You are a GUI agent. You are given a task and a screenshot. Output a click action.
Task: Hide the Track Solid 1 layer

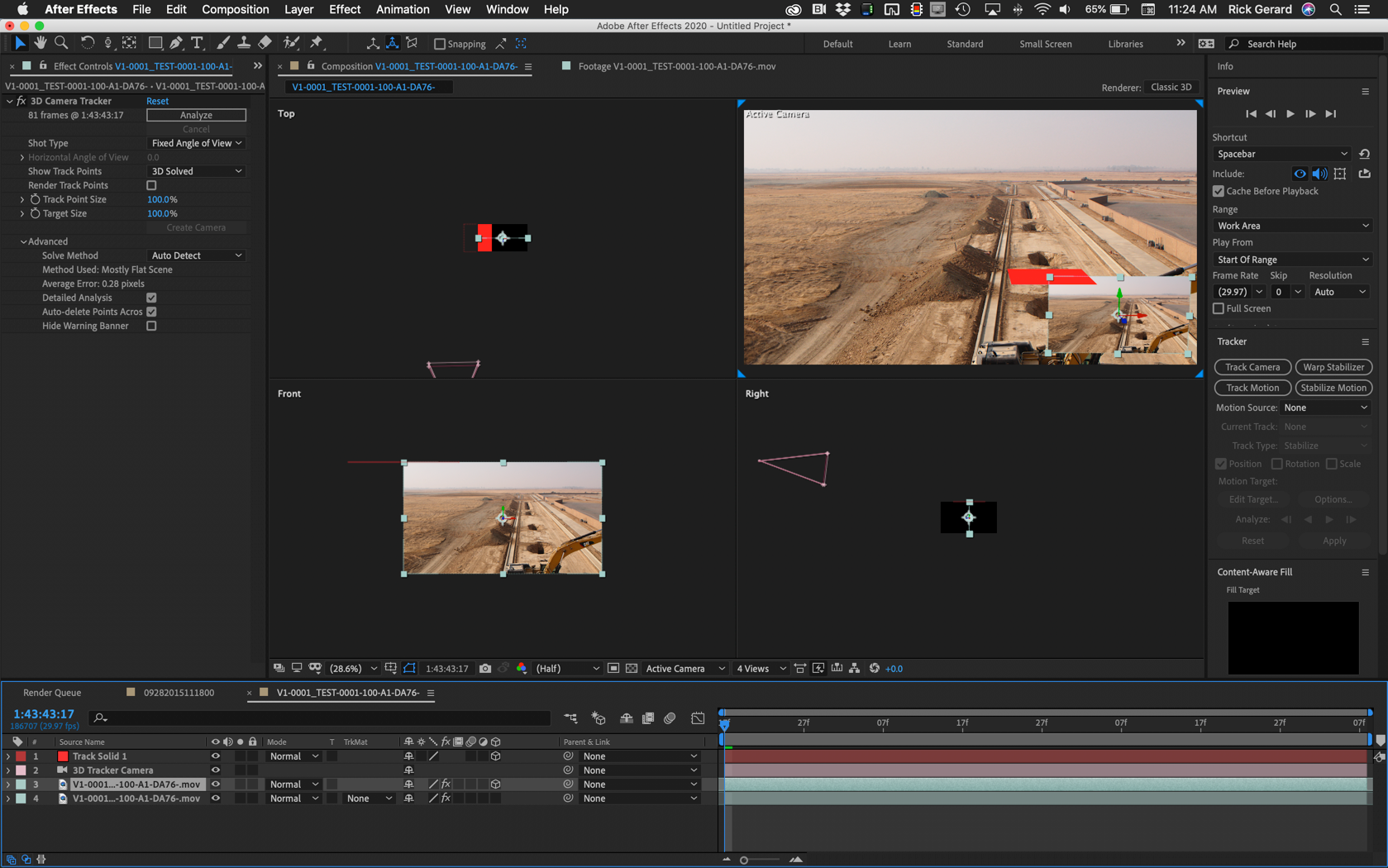click(215, 756)
